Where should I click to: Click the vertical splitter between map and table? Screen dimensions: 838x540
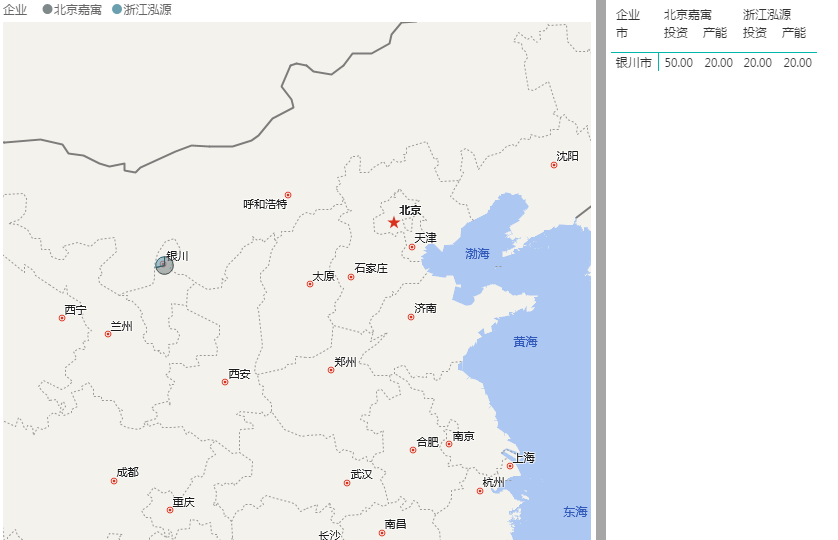tap(600, 270)
